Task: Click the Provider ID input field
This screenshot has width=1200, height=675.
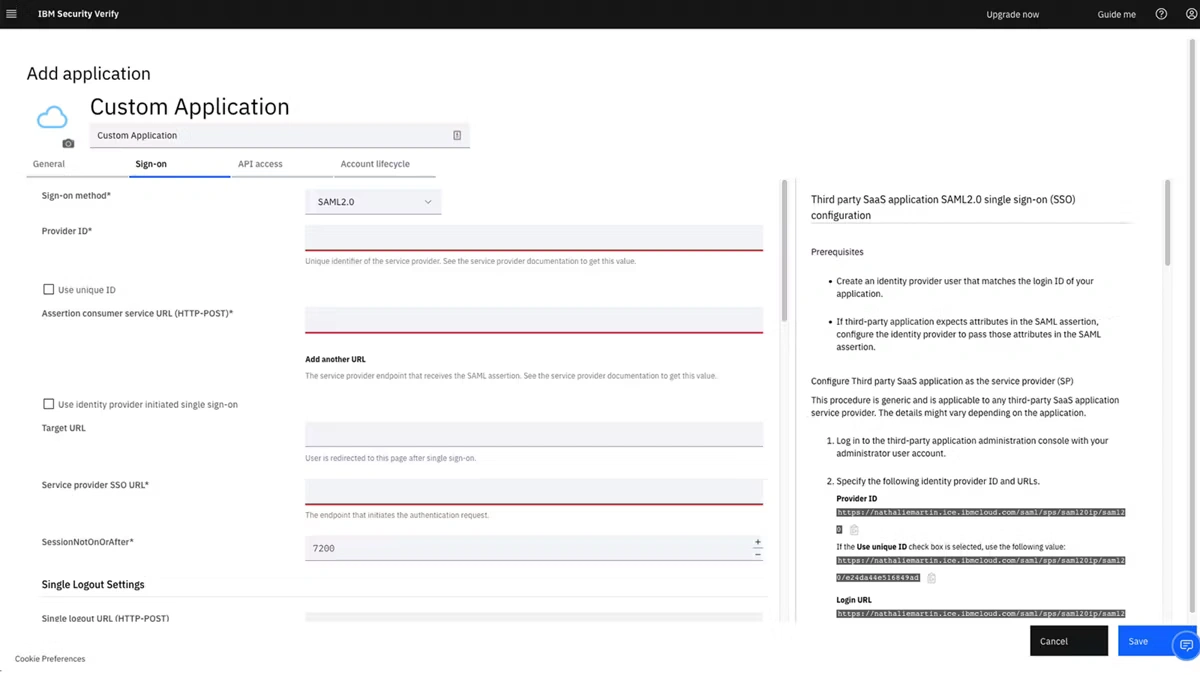Action: [x=533, y=237]
